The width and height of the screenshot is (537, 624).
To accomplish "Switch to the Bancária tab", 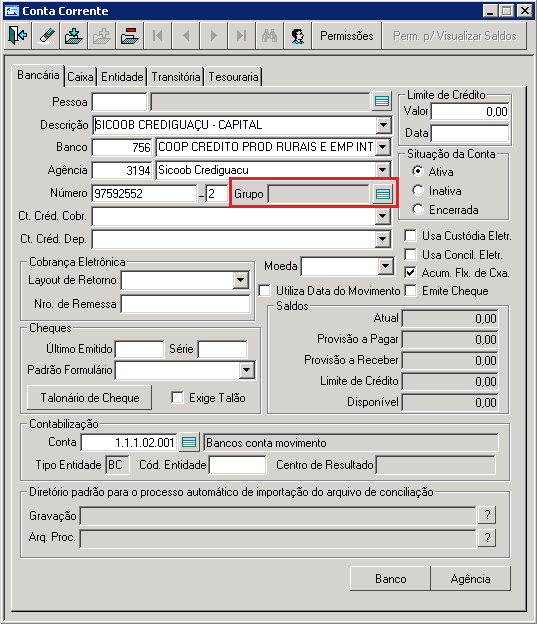I will click(x=38, y=75).
